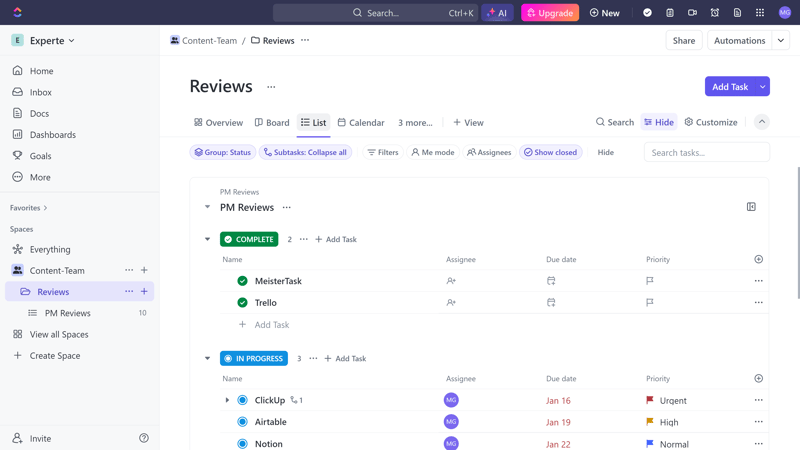Open the new doc icon in top bar

tap(737, 13)
